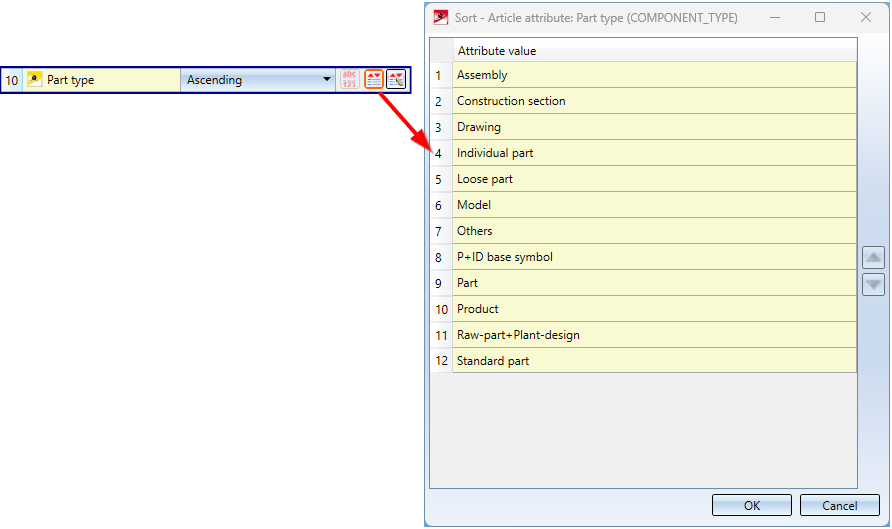
Task: Select the Product attribute value
Action: (x=654, y=309)
